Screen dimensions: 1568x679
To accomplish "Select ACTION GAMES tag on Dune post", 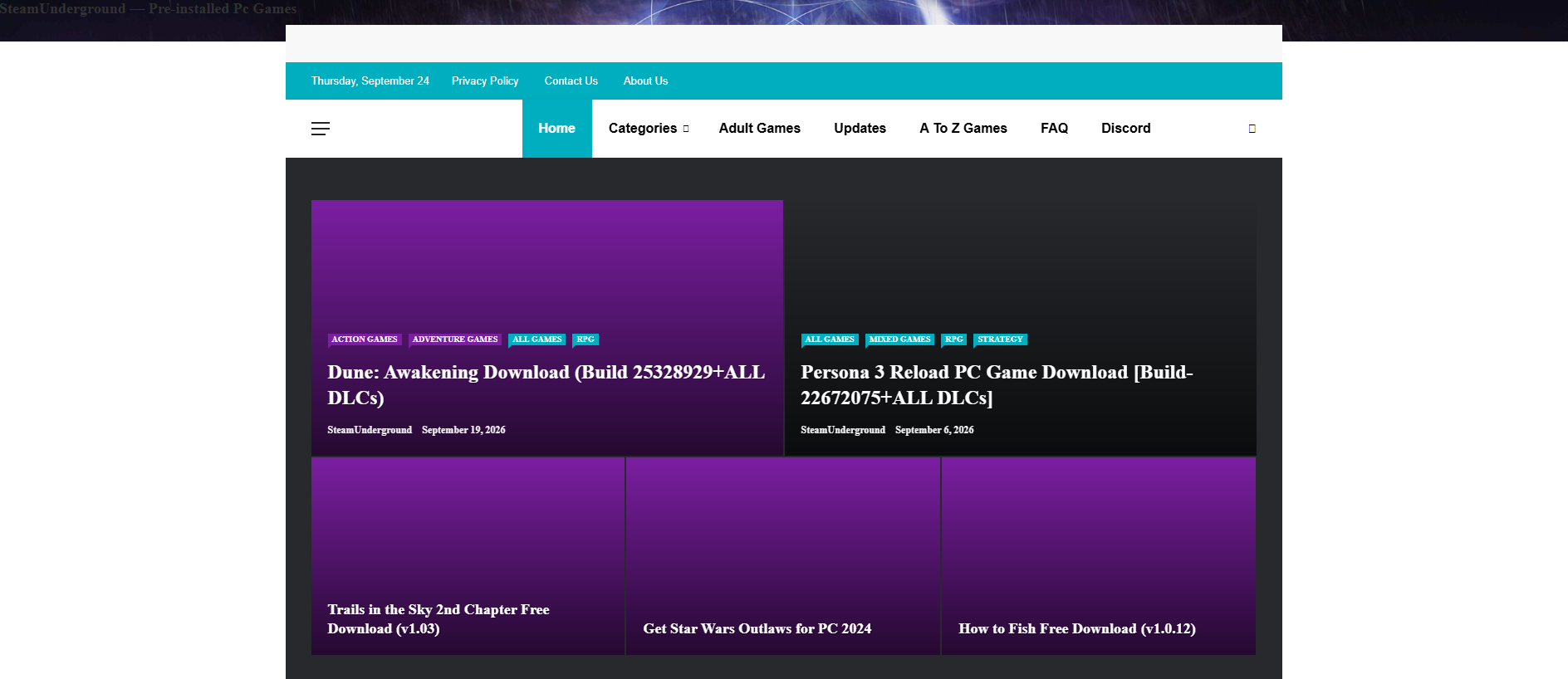I will coord(365,339).
